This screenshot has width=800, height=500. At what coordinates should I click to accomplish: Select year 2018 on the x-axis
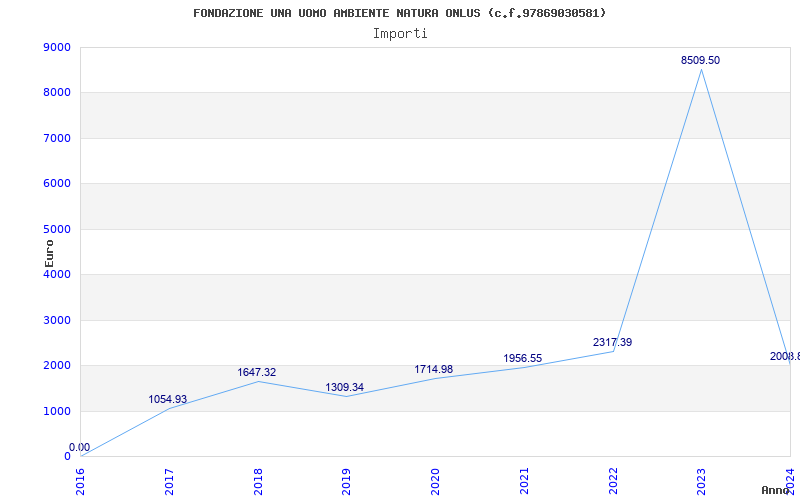click(x=258, y=480)
